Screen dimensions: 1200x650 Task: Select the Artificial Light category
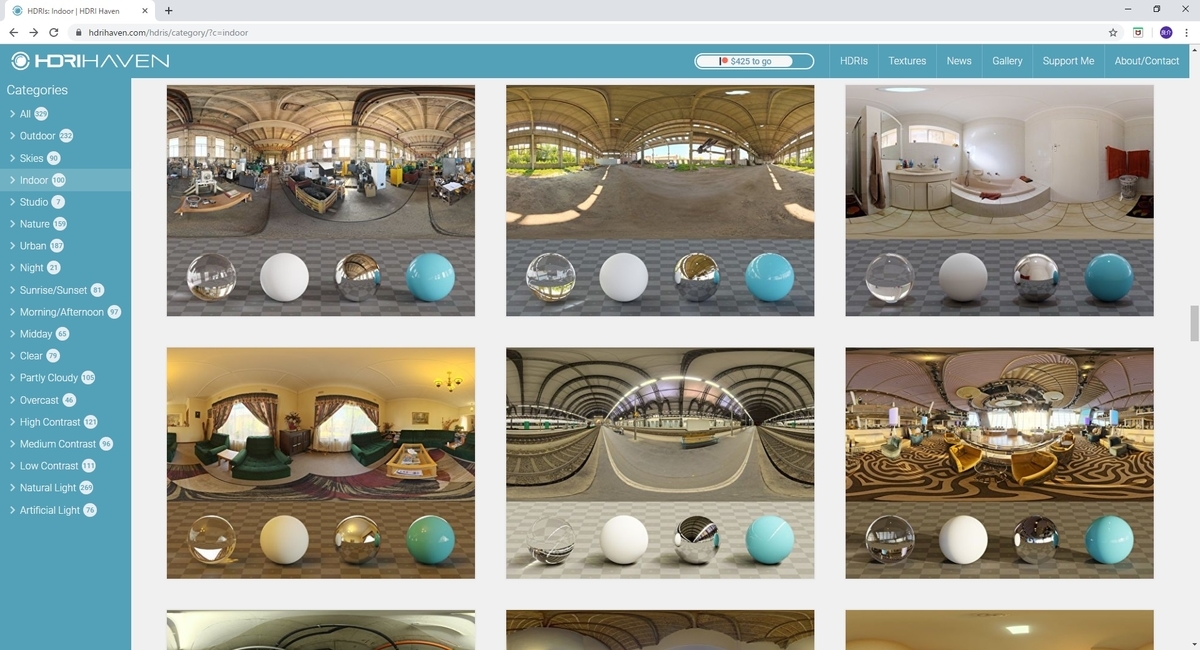click(x=65, y=510)
